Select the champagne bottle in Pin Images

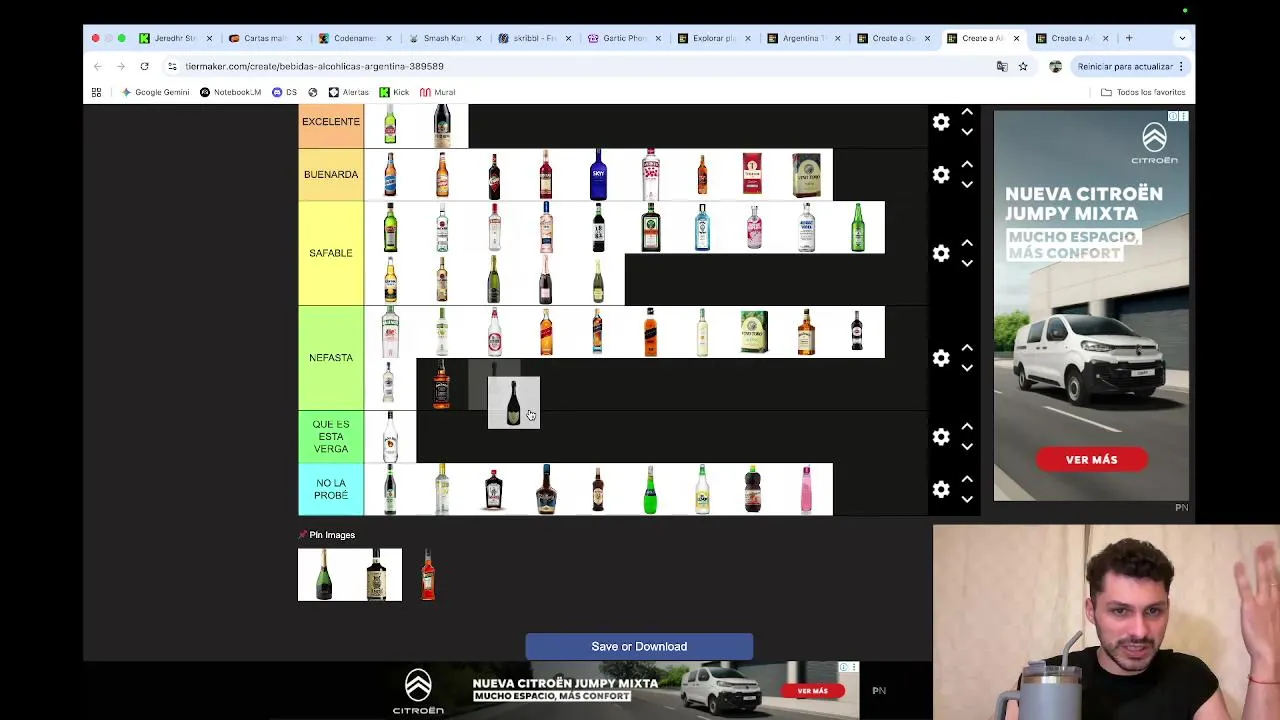(x=324, y=575)
